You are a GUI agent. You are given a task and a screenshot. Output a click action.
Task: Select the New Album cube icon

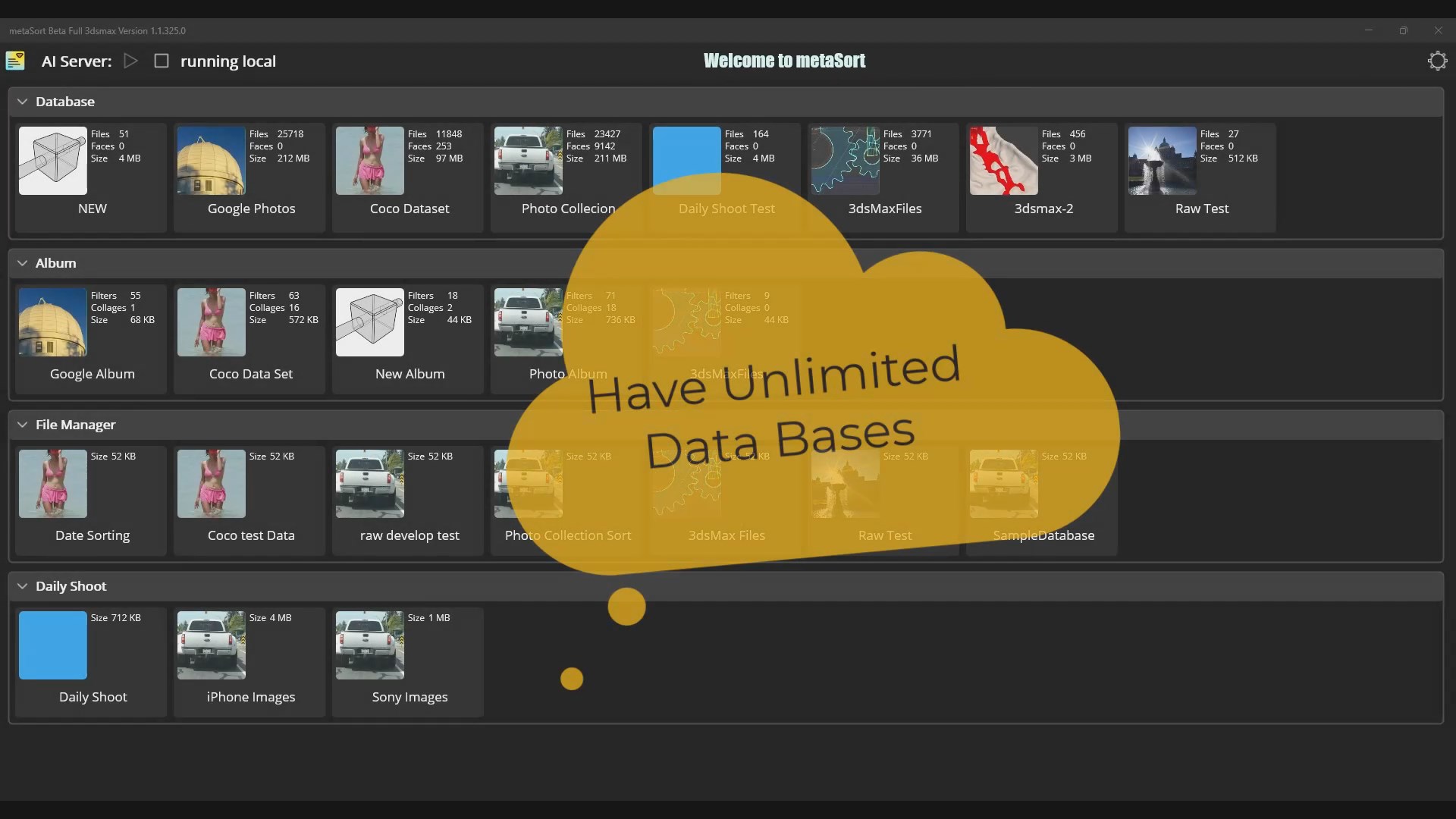(370, 322)
